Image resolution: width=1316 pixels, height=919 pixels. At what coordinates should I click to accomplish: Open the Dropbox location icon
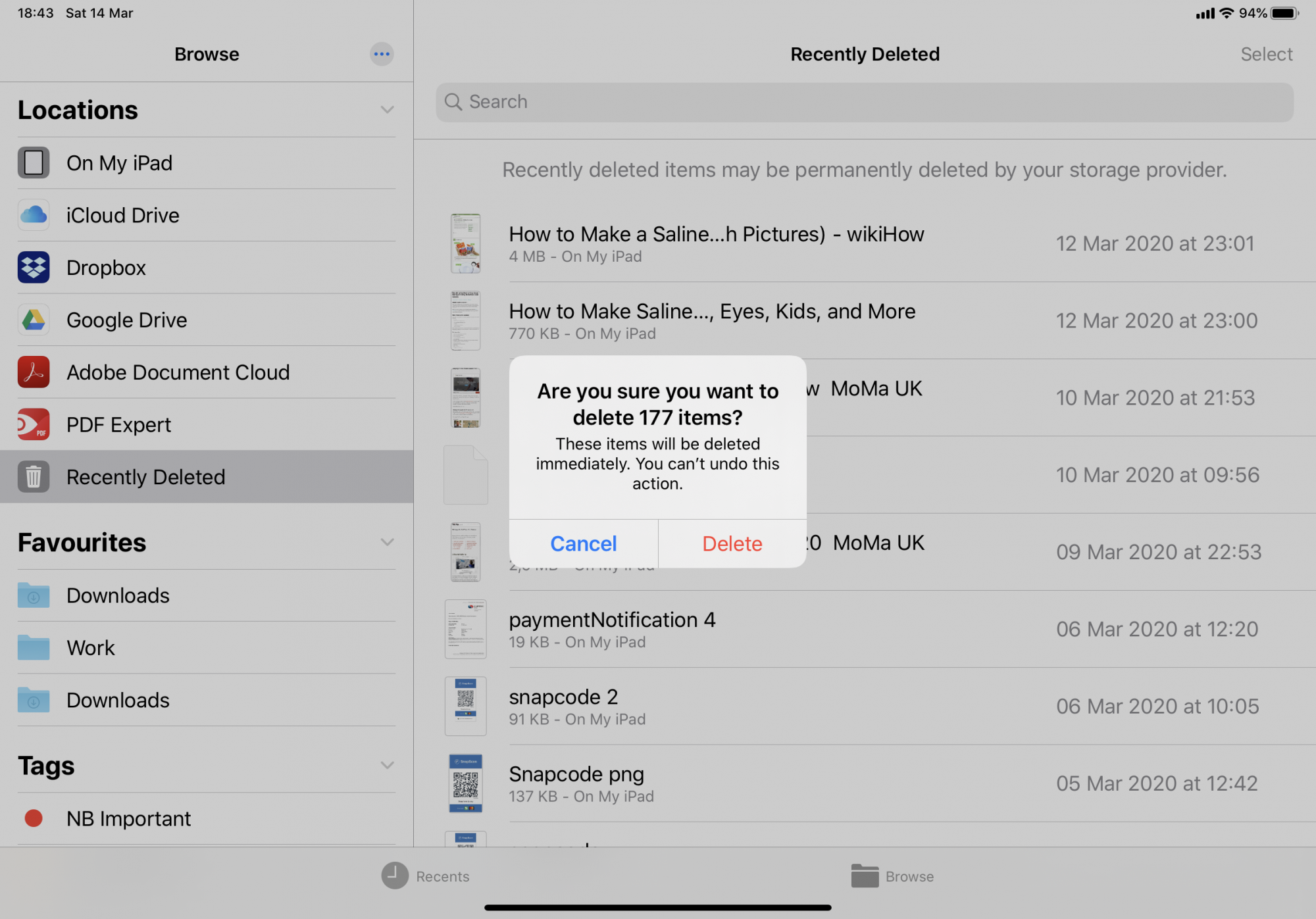(x=34, y=268)
